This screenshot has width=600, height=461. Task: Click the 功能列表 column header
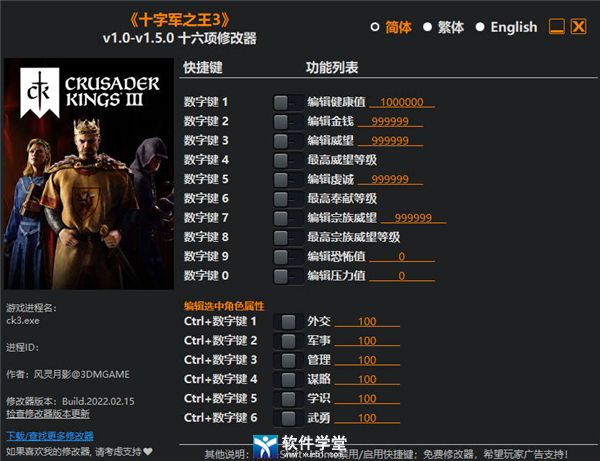(x=332, y=68)
